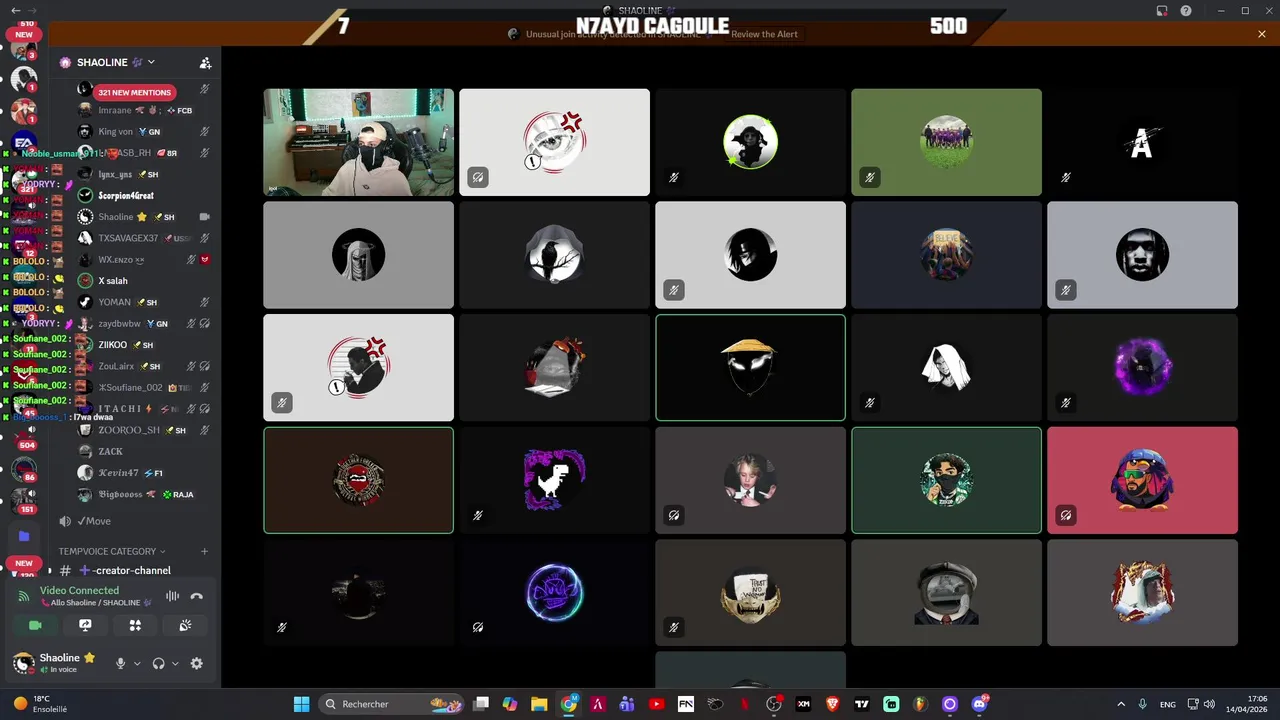Toggle noise suppression waveform icon

click(172, 596)
